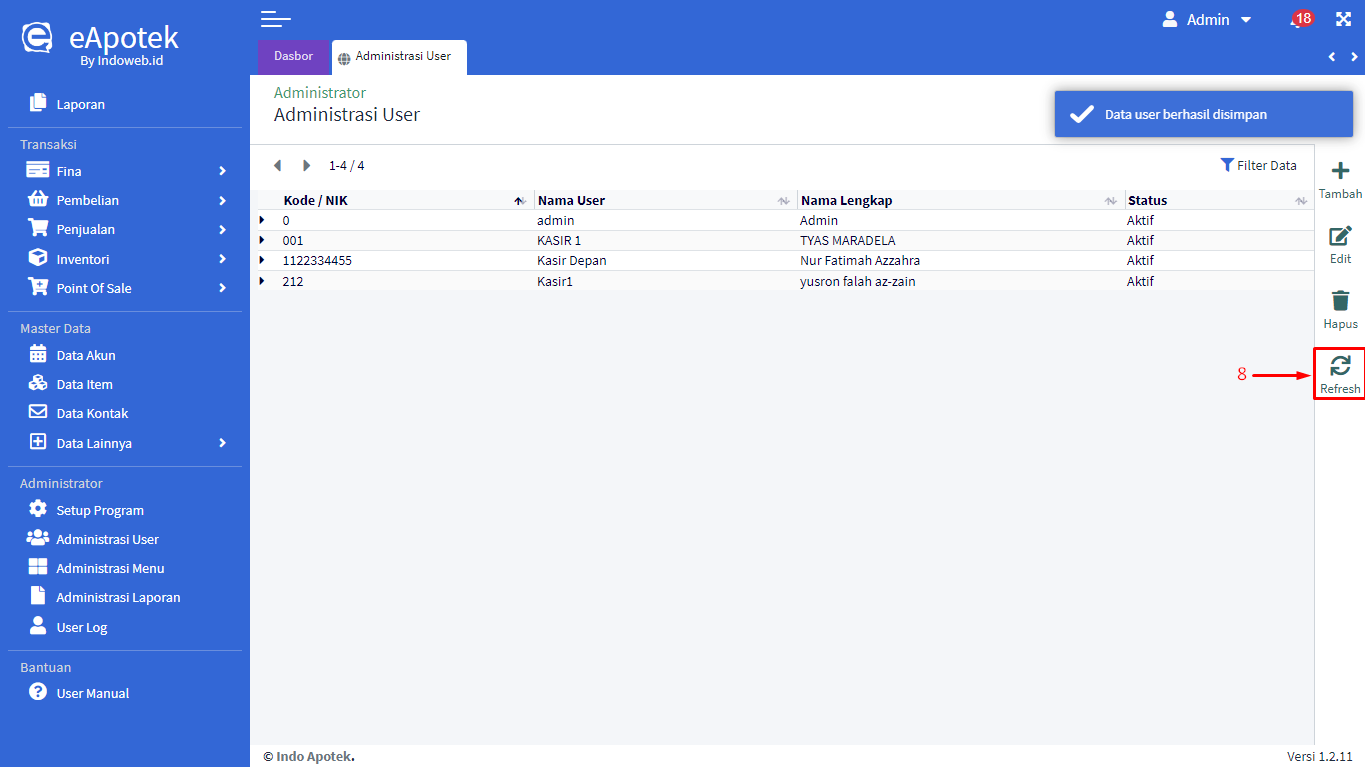Click the Hapus trash icon
The width and height of the screenshot is (1365, 767).
(1340, 301)
